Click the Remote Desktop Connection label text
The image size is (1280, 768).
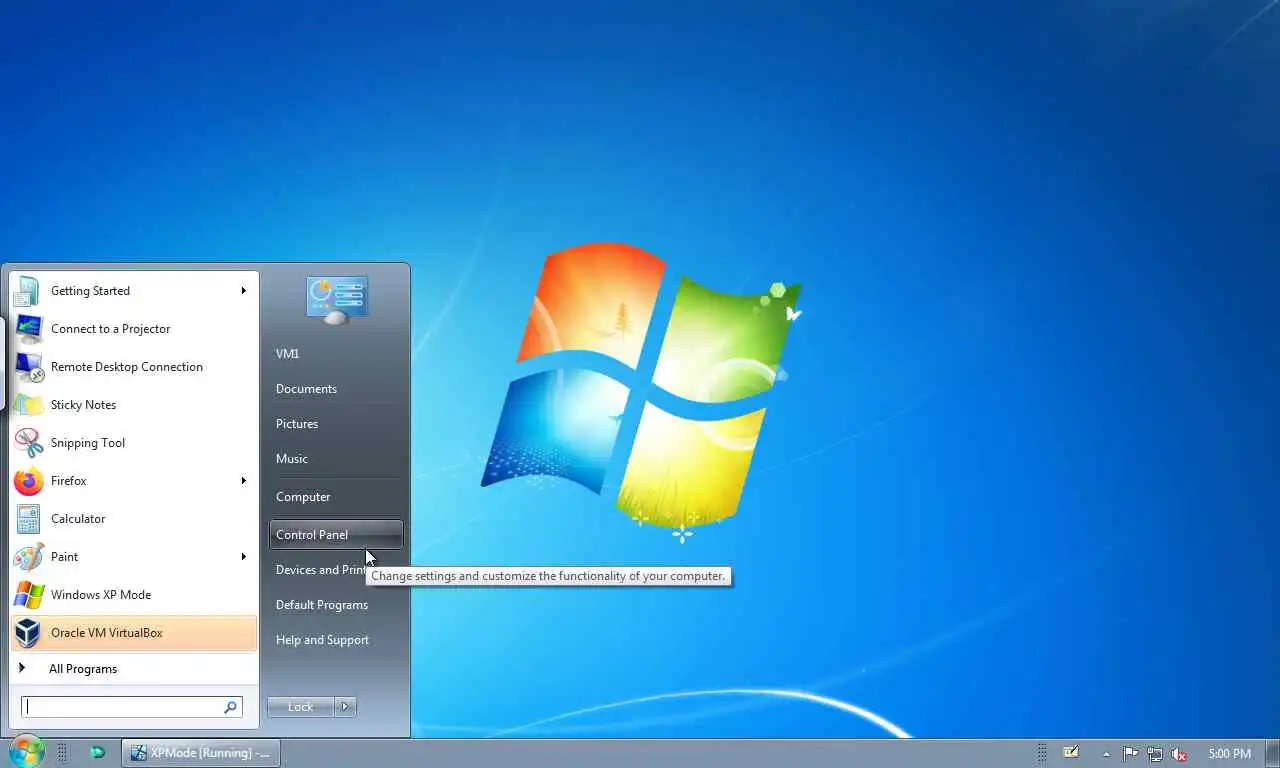coord(127,367)
